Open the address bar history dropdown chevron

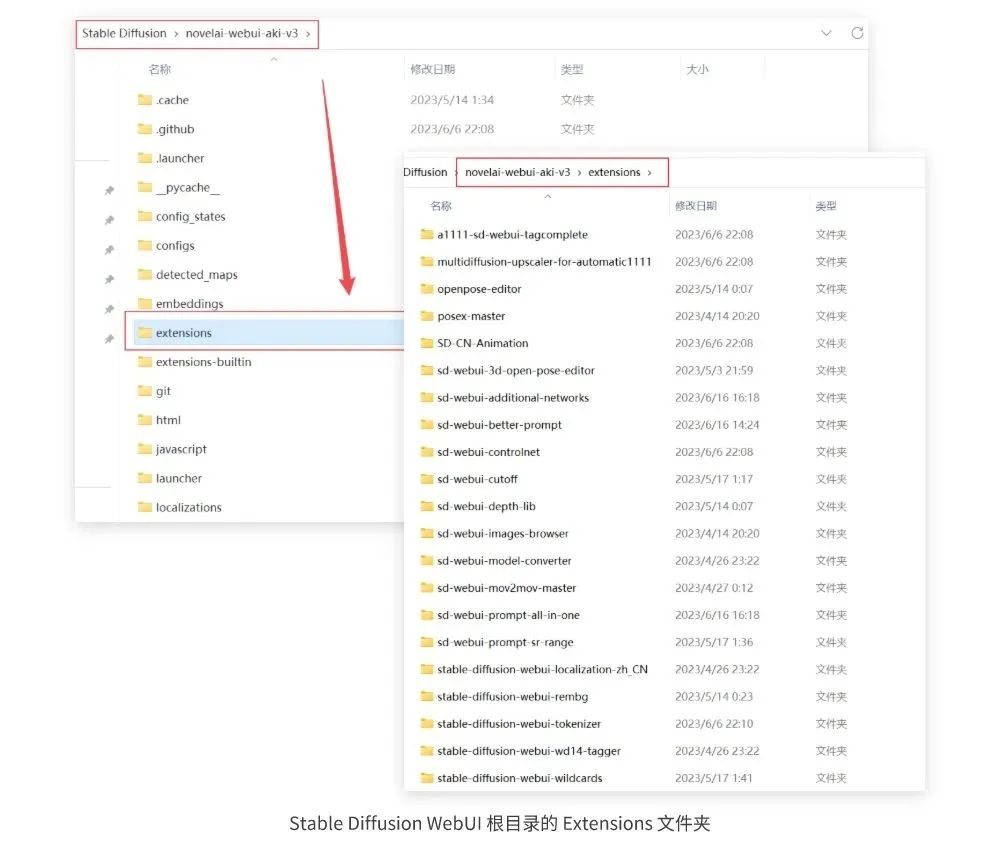point(826,33)
